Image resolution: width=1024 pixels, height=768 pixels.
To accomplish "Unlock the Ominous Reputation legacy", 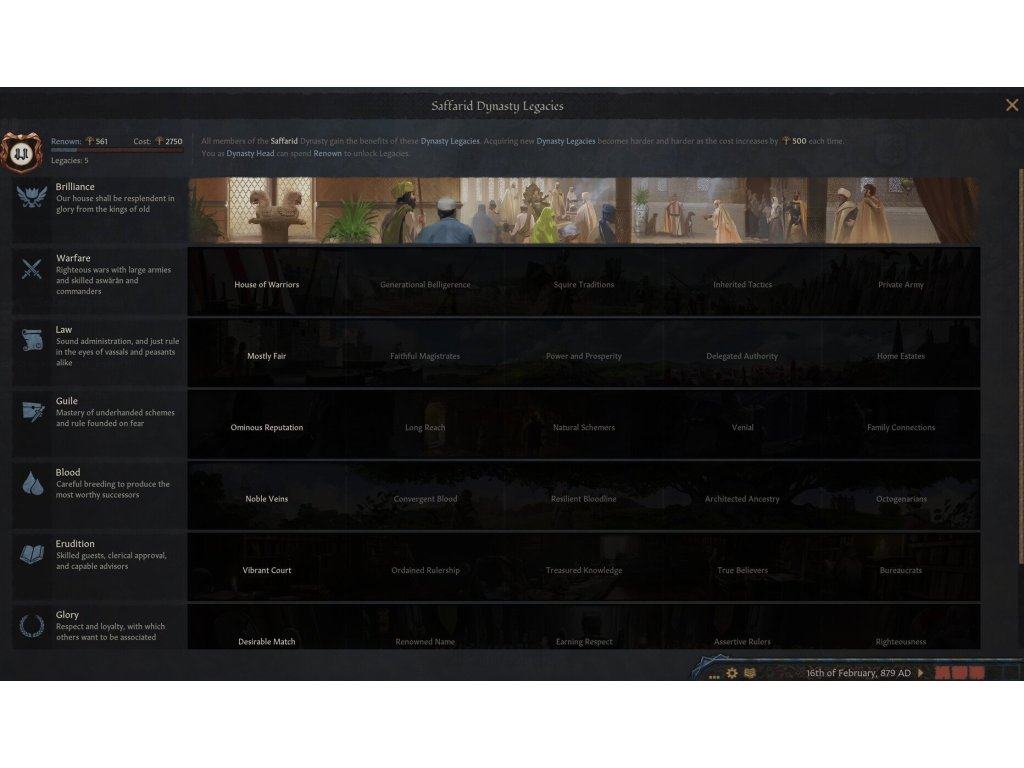I will 266,427.
